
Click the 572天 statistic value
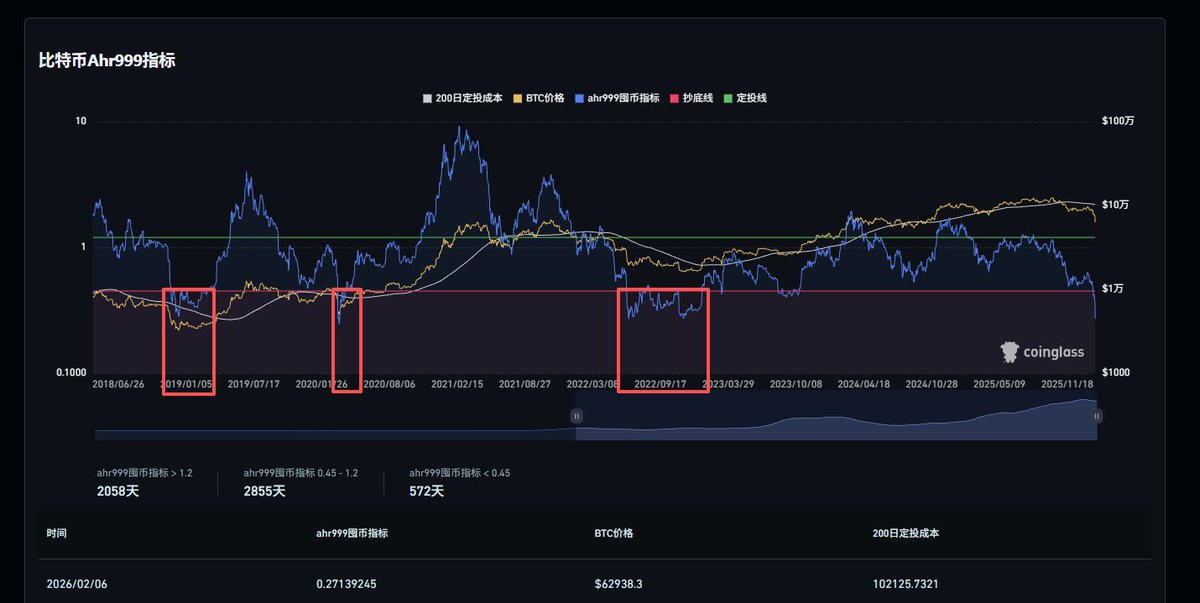tap(427, 491)
